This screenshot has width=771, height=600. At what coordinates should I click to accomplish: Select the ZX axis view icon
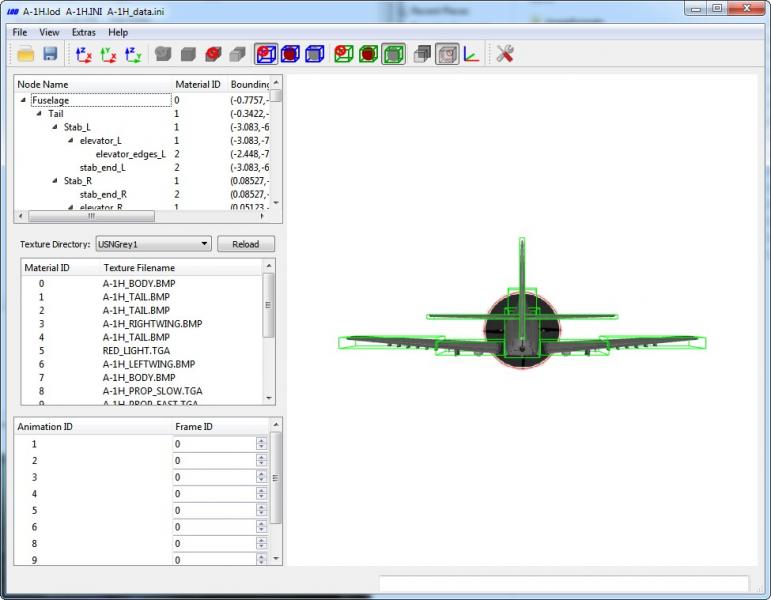(x=84, y=54)
